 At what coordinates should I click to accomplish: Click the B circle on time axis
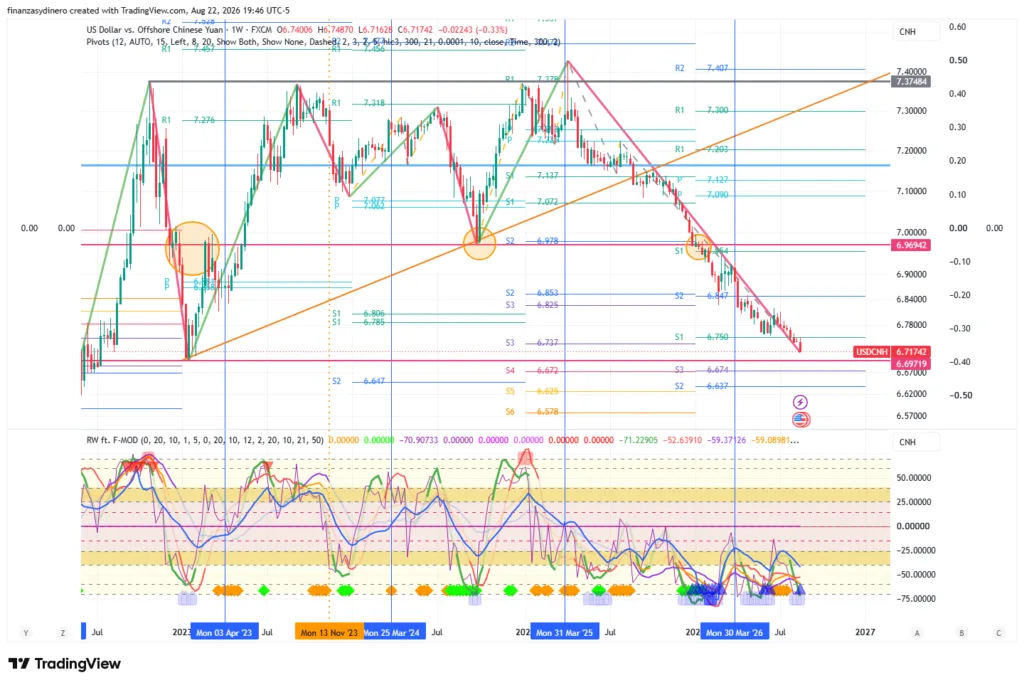pos(961,633)
